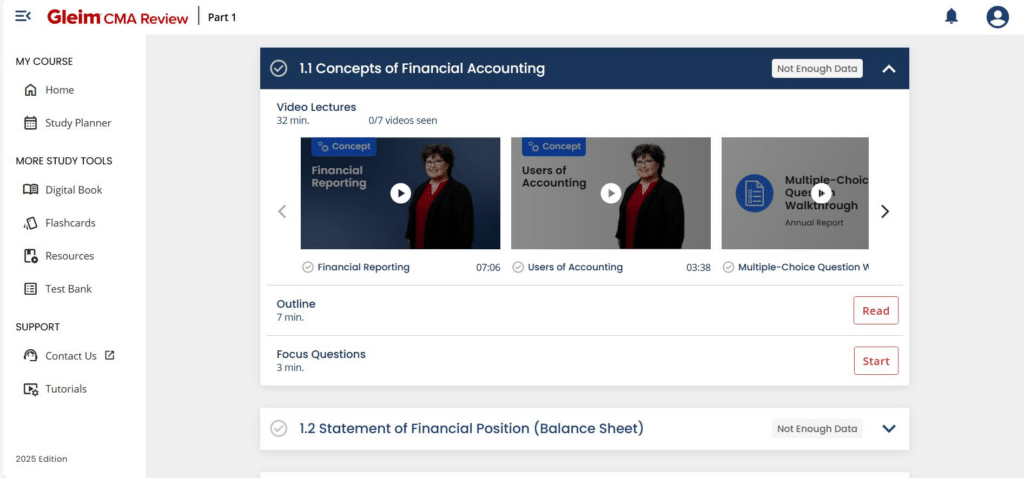
Task: Toggle completion check for Users of Accounting video
Action: 518,267
